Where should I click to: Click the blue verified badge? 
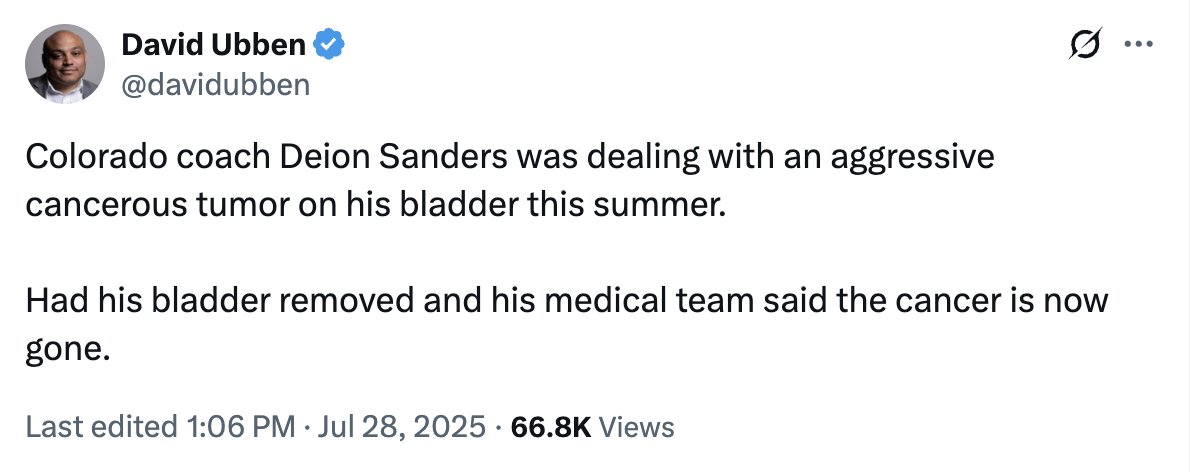(x=330, y=44)
